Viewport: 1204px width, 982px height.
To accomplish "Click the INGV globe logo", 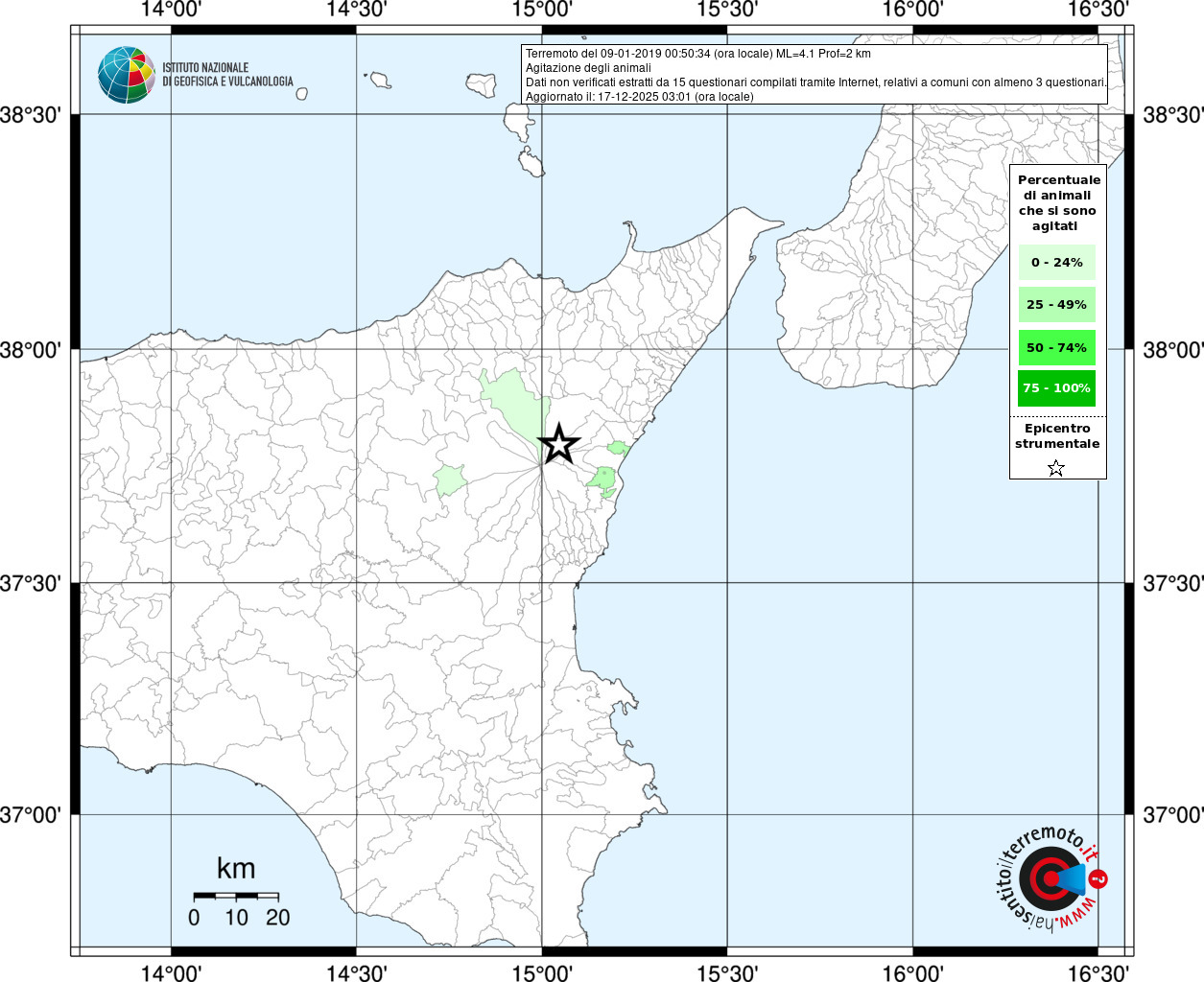I will 127,75.
